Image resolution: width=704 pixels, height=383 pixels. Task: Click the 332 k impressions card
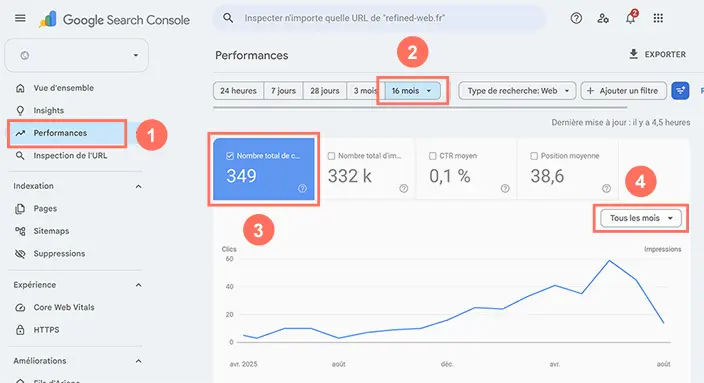365,169
